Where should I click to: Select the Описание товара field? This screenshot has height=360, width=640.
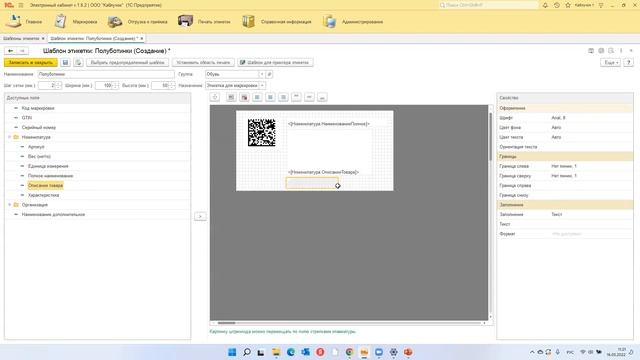[x=45, y=185]
